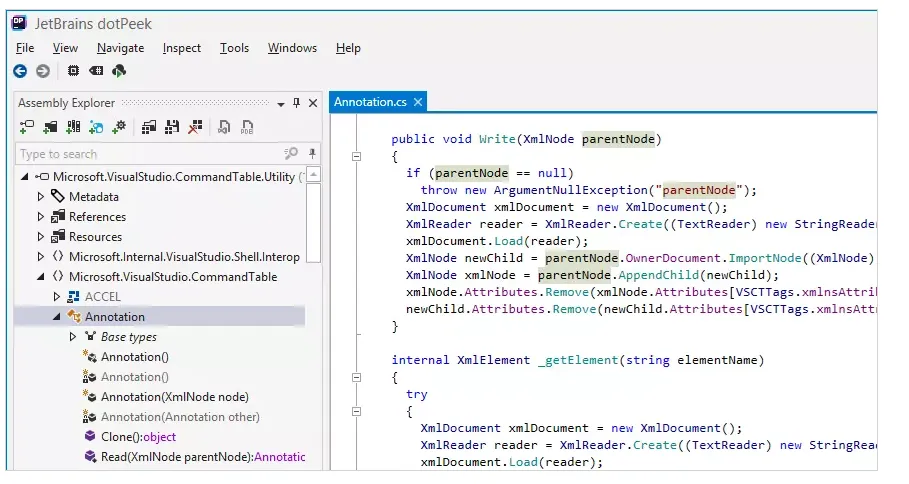
Task: Open the Help menu
Action: (x=348, y=48)
